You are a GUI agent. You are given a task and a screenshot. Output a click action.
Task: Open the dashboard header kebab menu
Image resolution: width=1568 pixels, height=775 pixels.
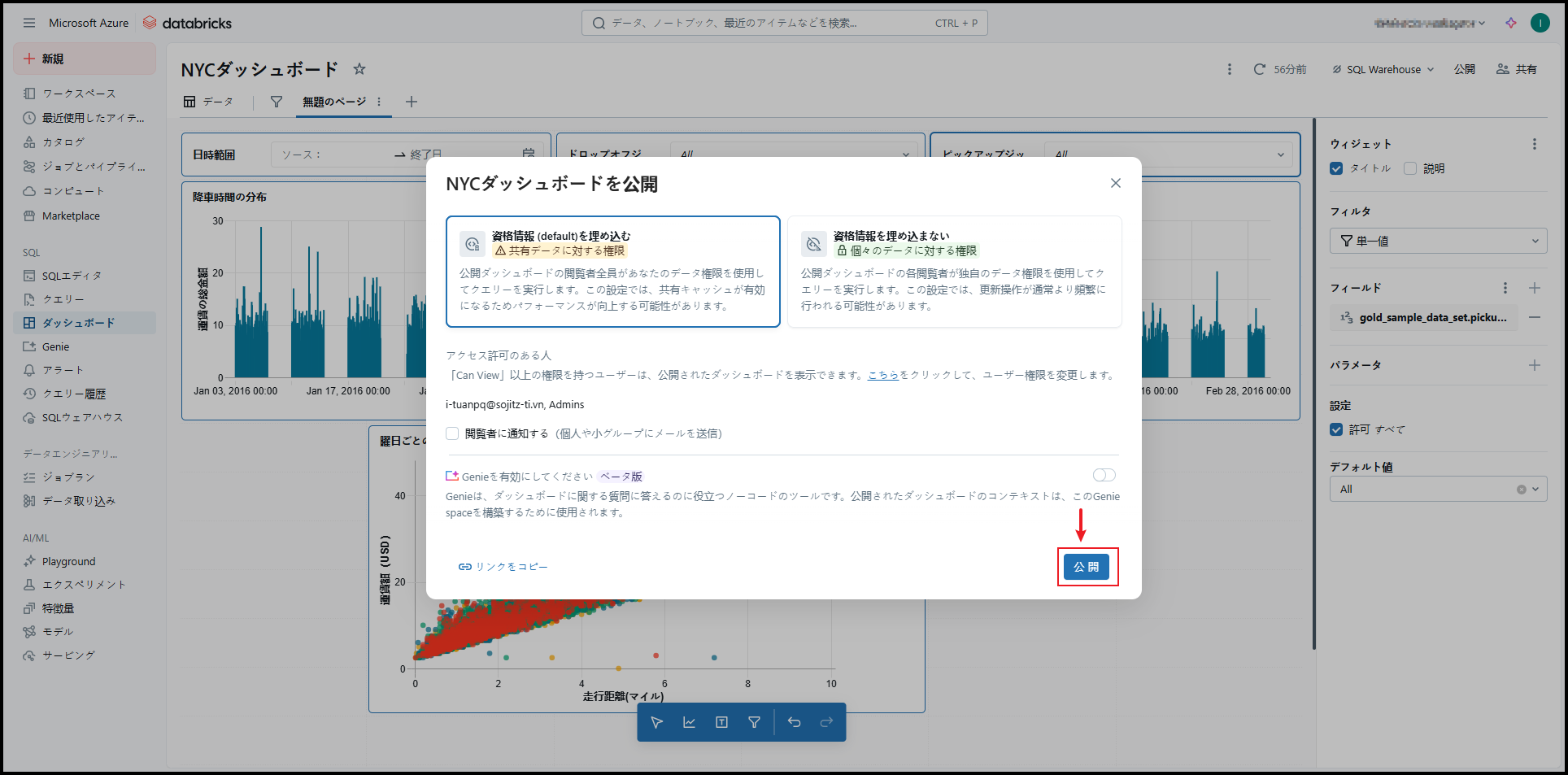pos(1230,69)
